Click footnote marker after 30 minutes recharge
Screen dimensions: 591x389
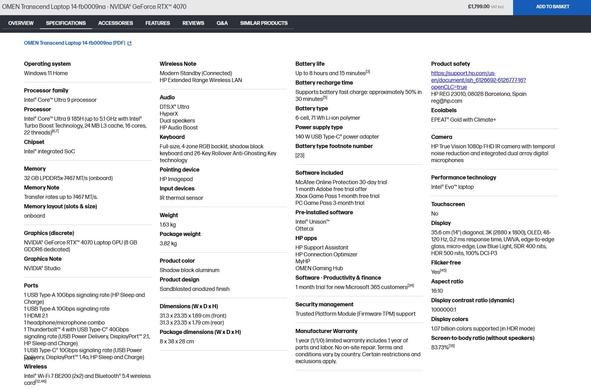point(325,98)
